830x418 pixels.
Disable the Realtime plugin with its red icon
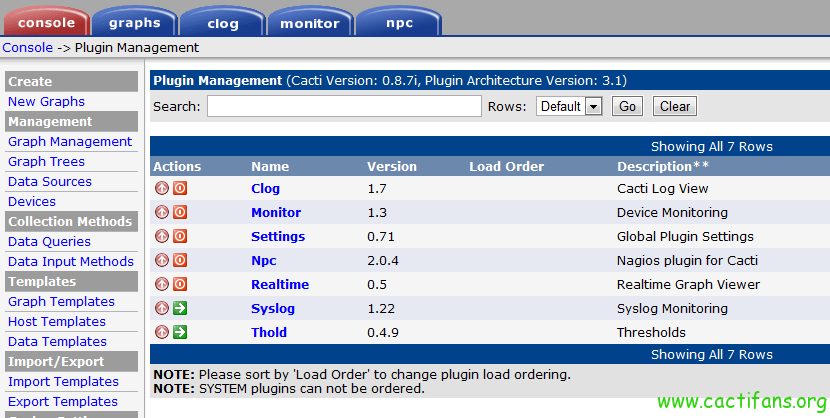point(180,284)
